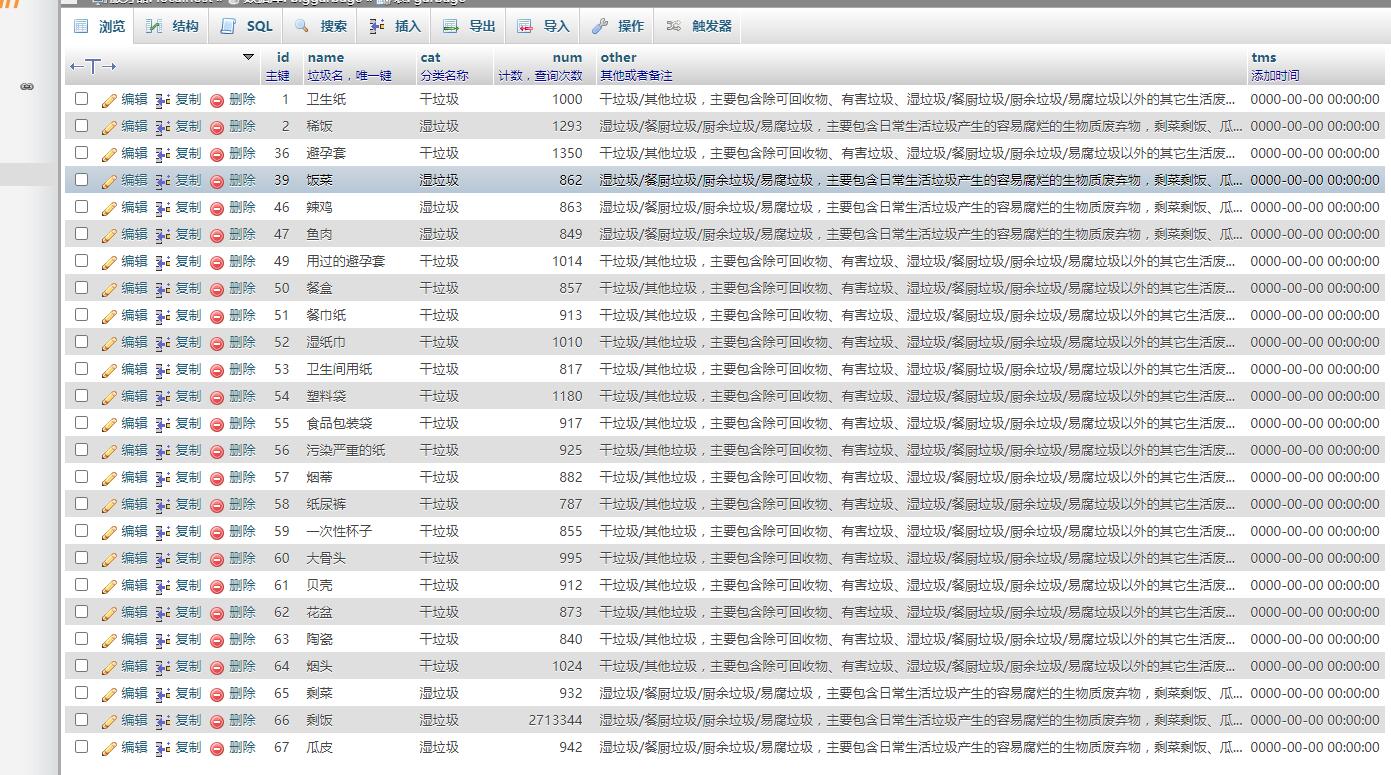Click the chain link icon in left panel

coord(27,87)
